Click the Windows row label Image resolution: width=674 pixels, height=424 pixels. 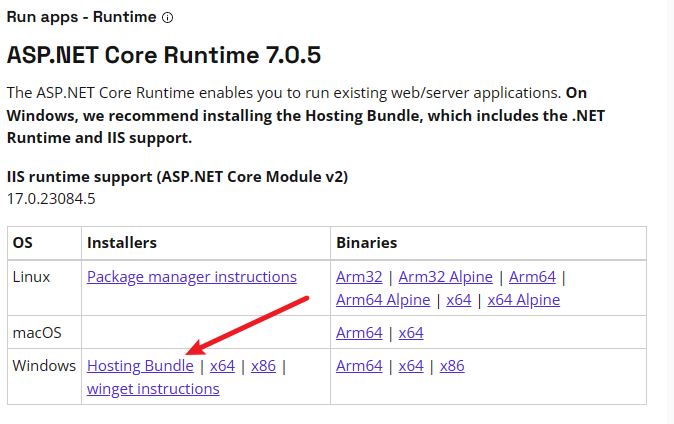coord(44,366)
